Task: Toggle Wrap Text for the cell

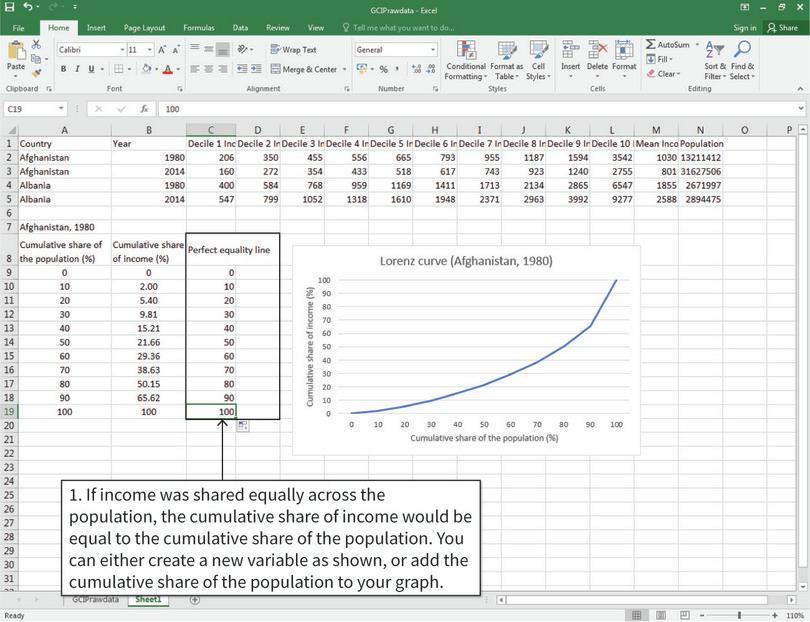Action: (x=292, y=49)
